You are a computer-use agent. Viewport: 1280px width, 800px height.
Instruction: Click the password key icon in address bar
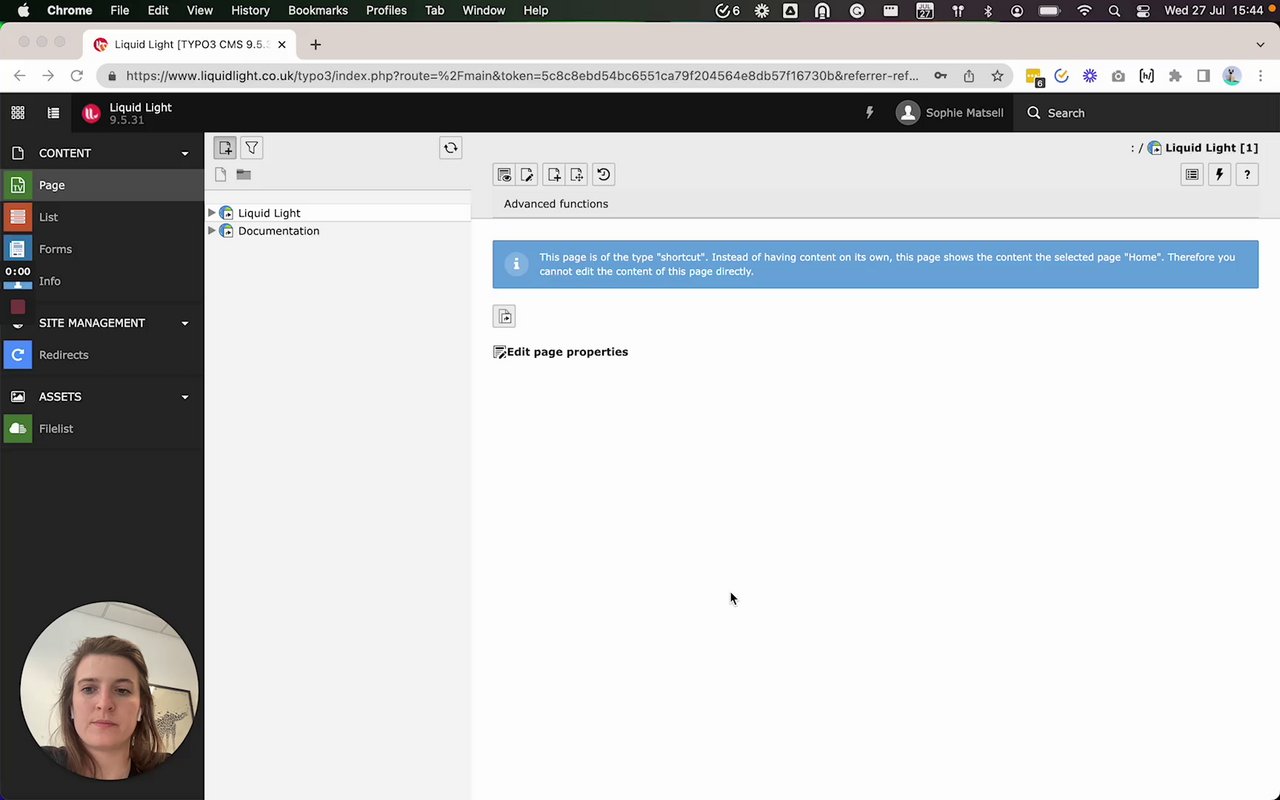point(940,76)
